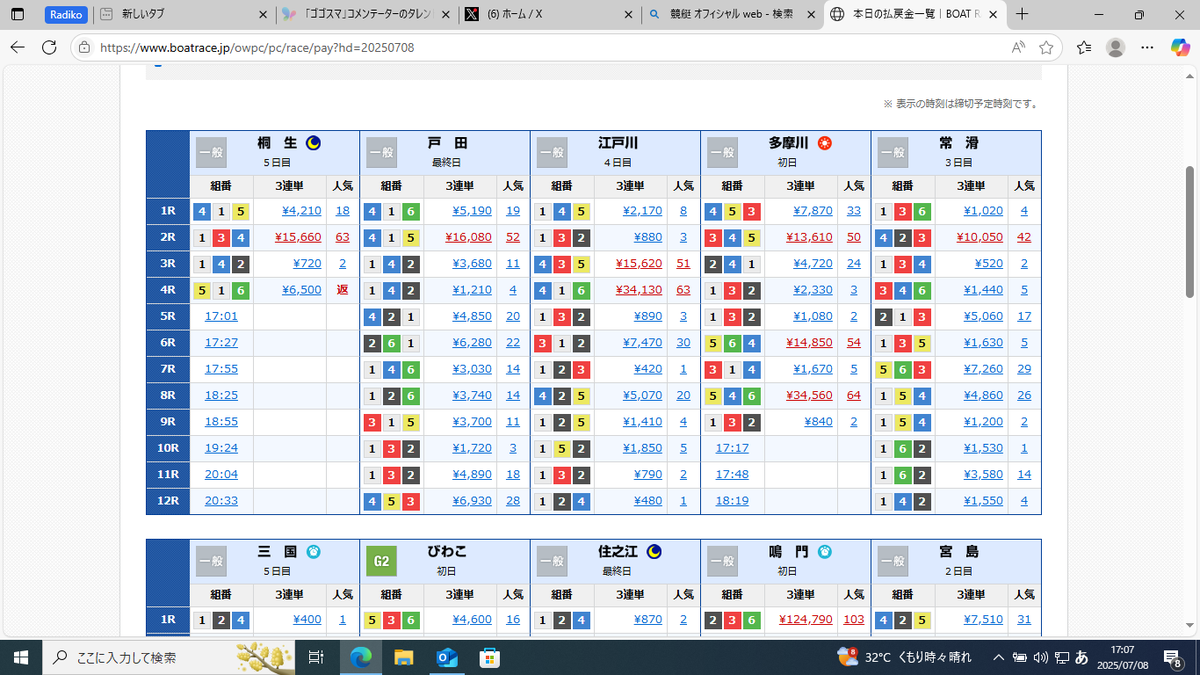Screen dimensions: 1200x675
Task: Open 多摩川 10R deadline time 17:17
Action: (x=732, y=448)
